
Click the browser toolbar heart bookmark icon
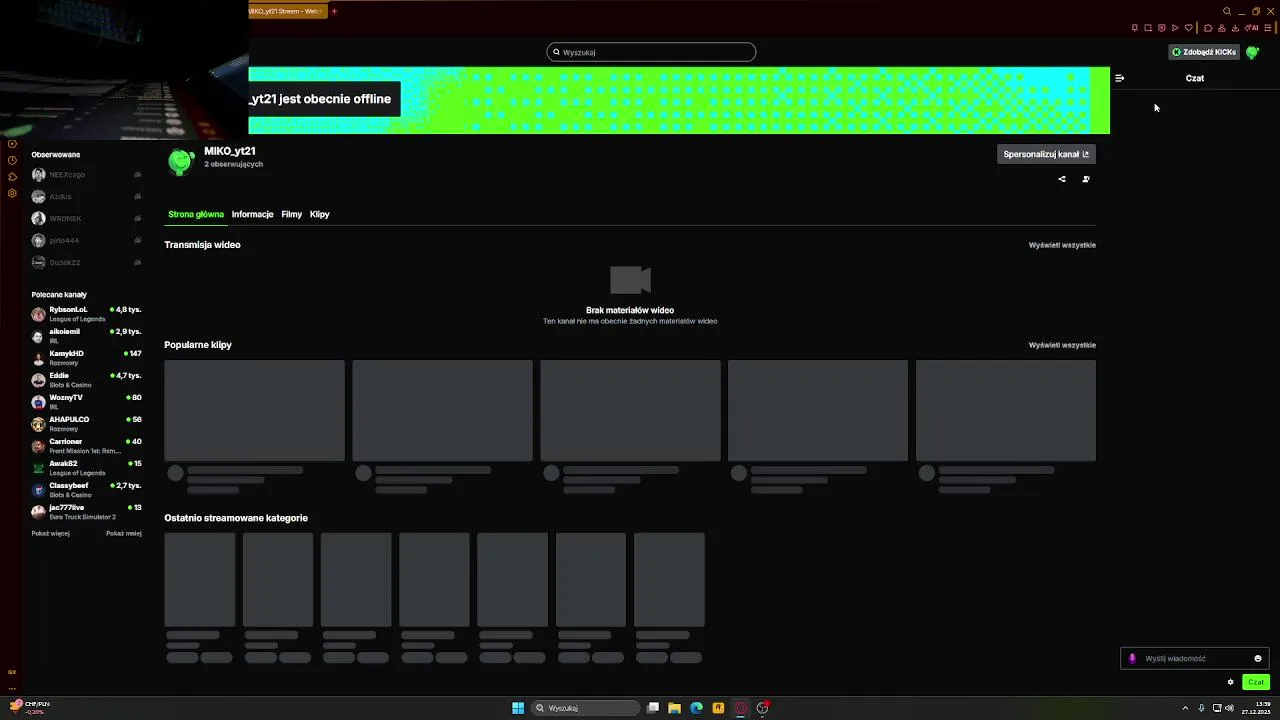tap(1189, 27)
